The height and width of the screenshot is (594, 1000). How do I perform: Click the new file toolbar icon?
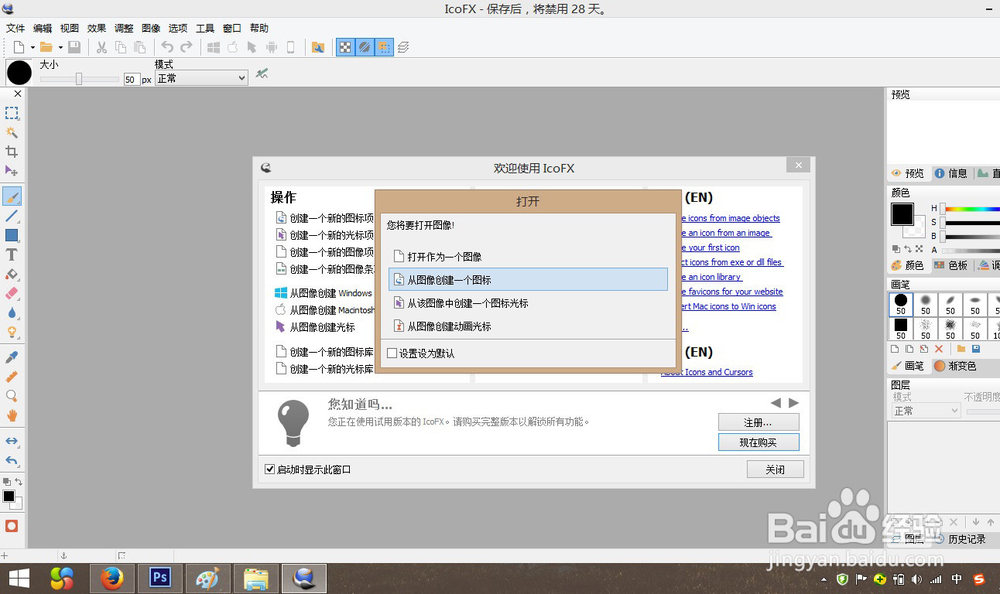pyautogui.click(x=19, y=47)
